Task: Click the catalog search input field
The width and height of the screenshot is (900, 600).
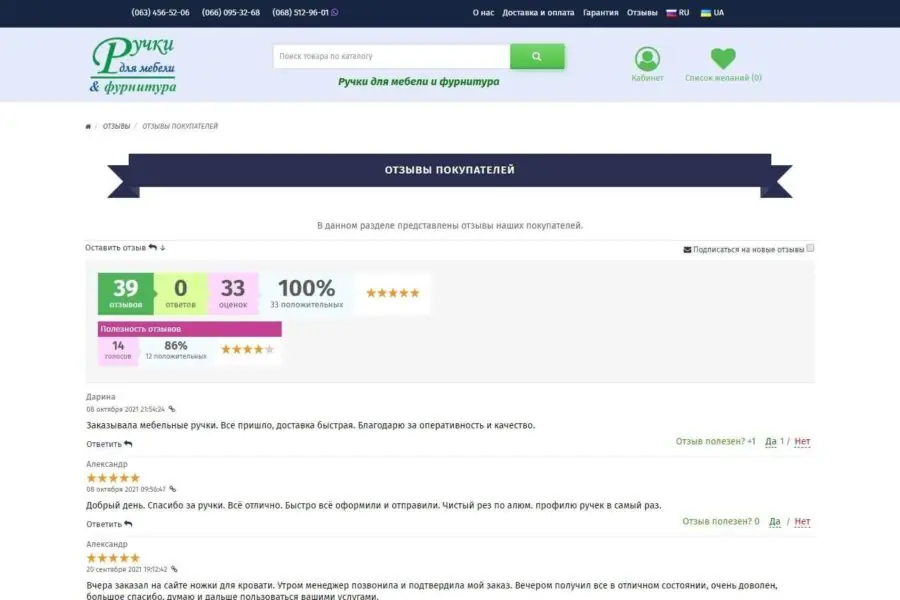Action: (391, 57)
